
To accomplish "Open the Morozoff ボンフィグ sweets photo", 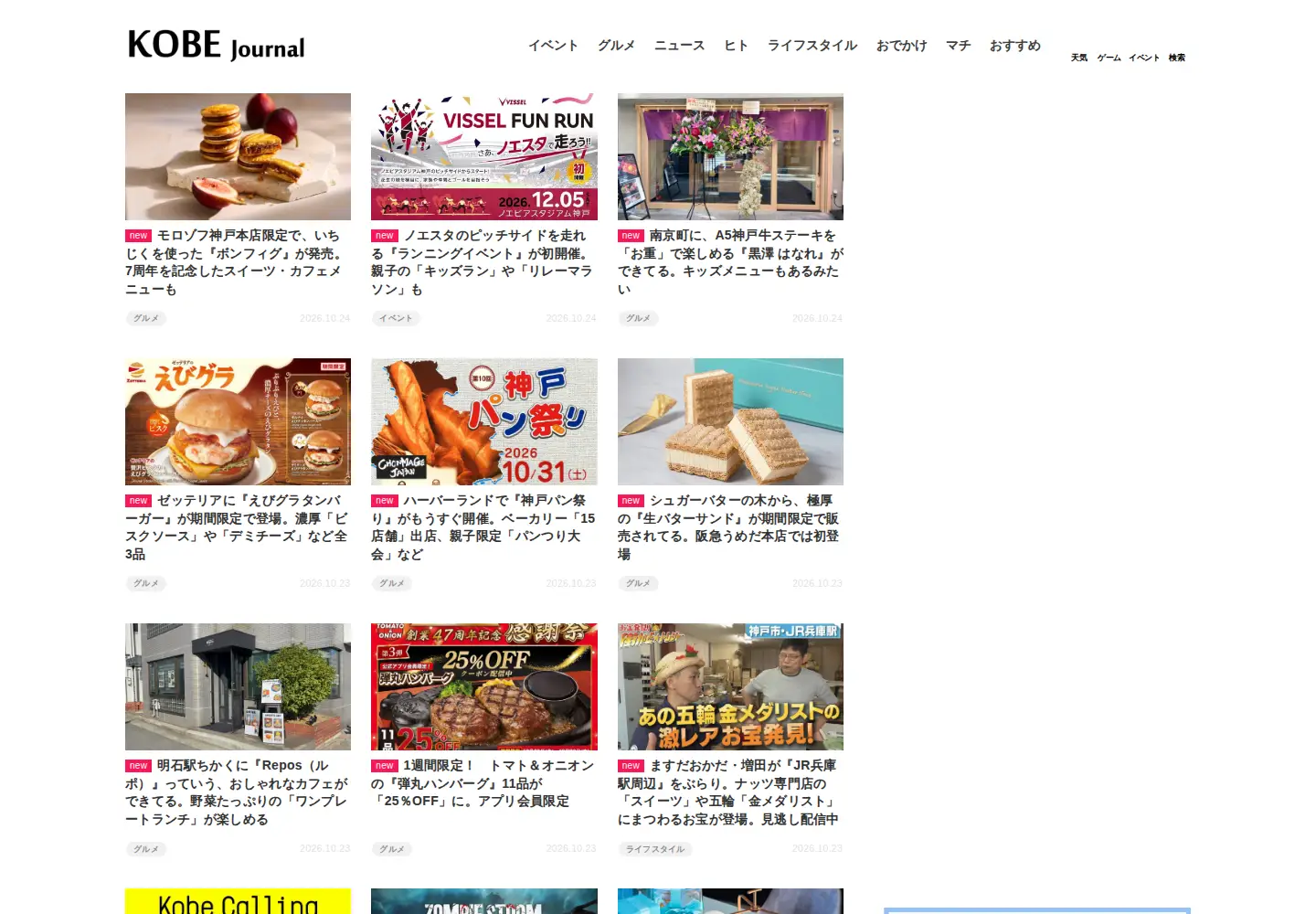I will click(238, 156).
